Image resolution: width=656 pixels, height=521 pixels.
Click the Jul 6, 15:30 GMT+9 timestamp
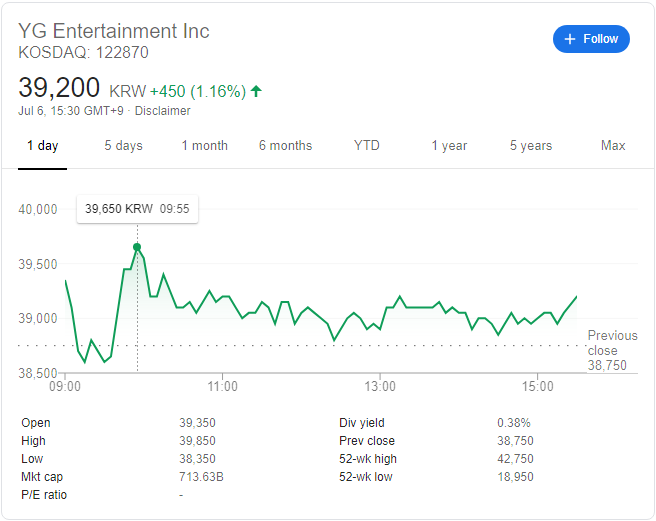click(x=71, y=111)
